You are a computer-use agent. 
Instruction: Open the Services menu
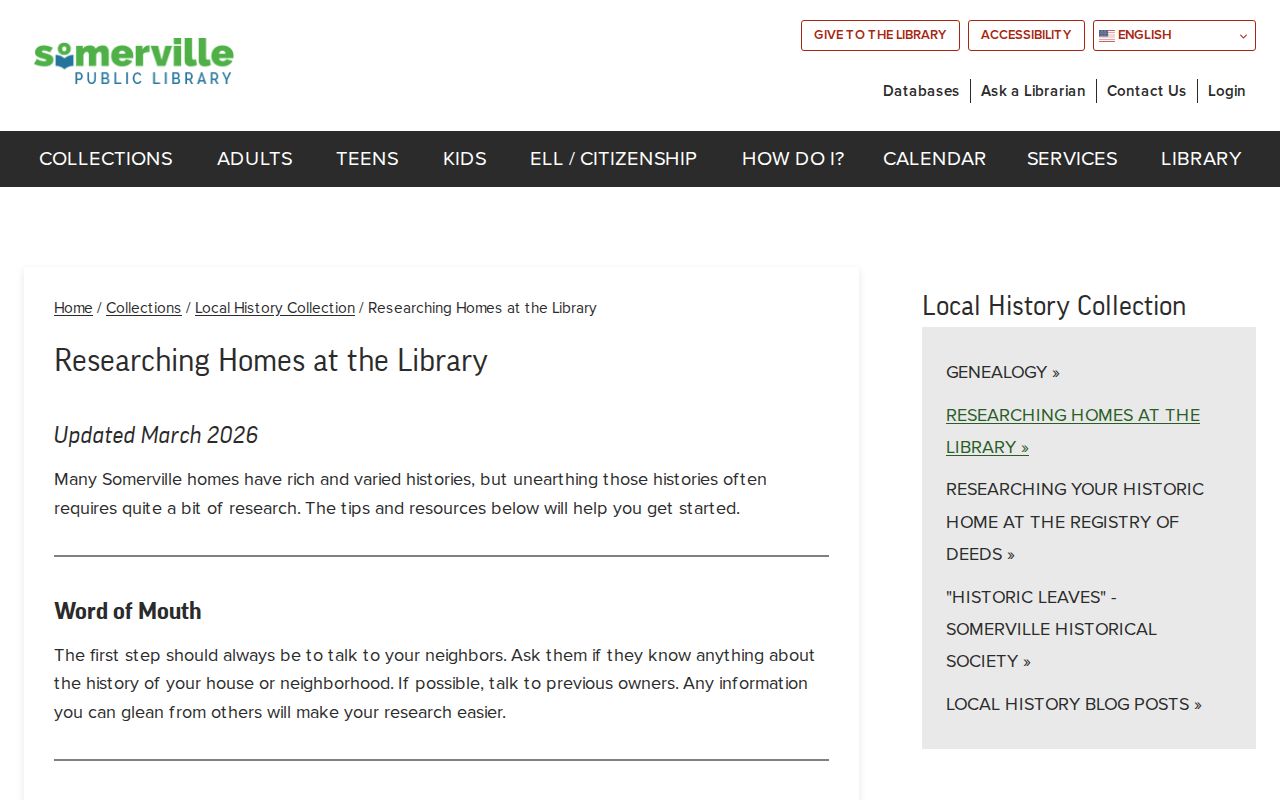(1072, 159)
